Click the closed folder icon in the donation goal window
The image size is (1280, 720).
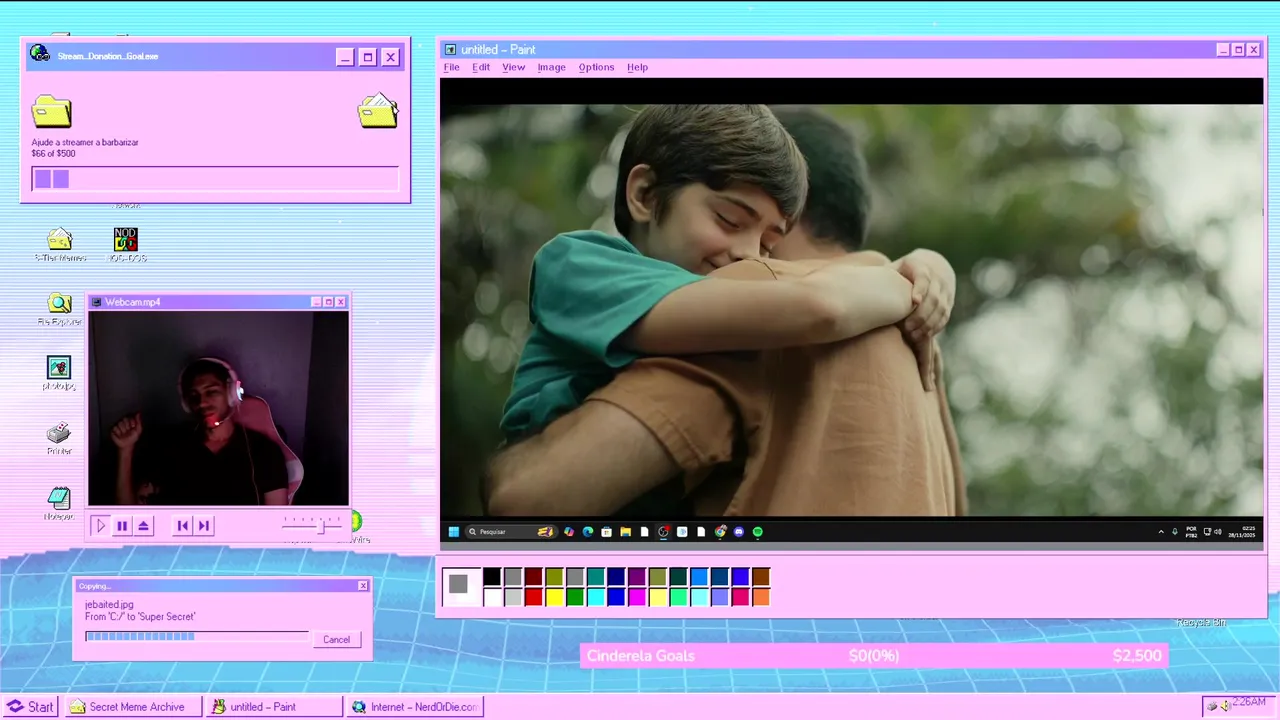click(51, 111)
